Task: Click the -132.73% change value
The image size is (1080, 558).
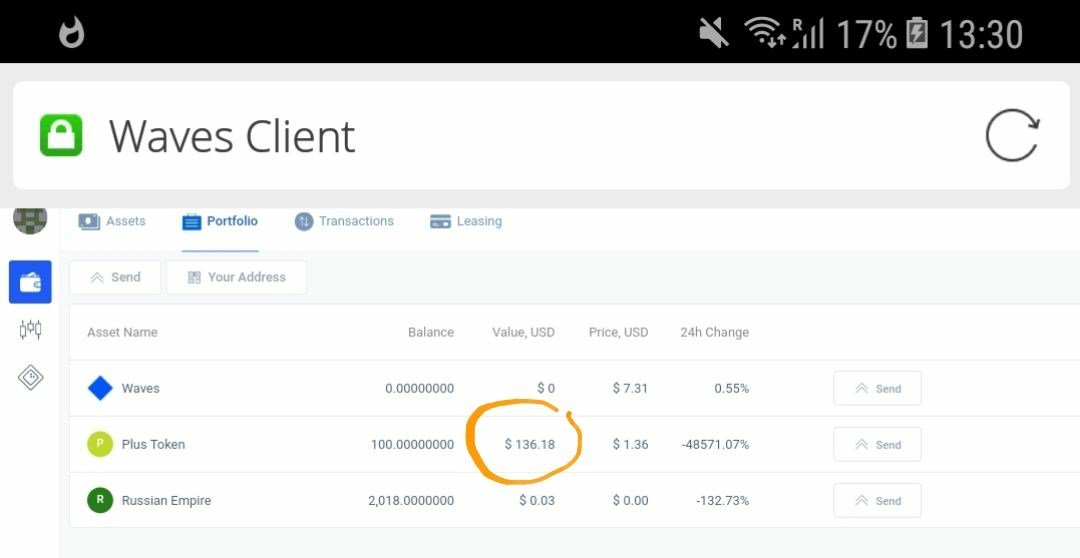Action: pos(723,501)
